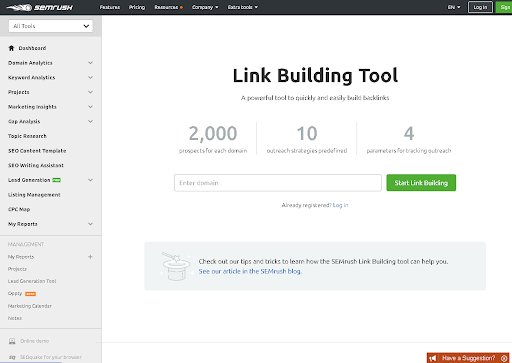Expand Marketing Insights section
512x363 pixels.
click(90, 107)
